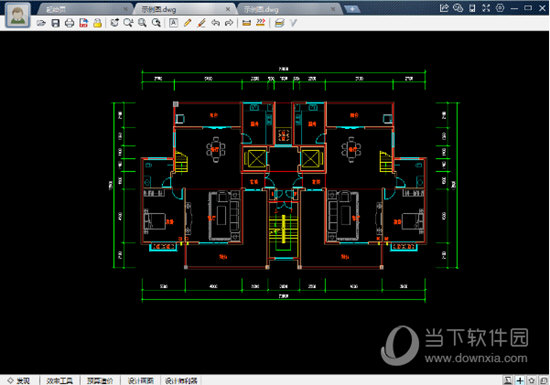Save the drawing with floppy disk icon
Screen dimensions: 550x385
[x=55, y=23]
